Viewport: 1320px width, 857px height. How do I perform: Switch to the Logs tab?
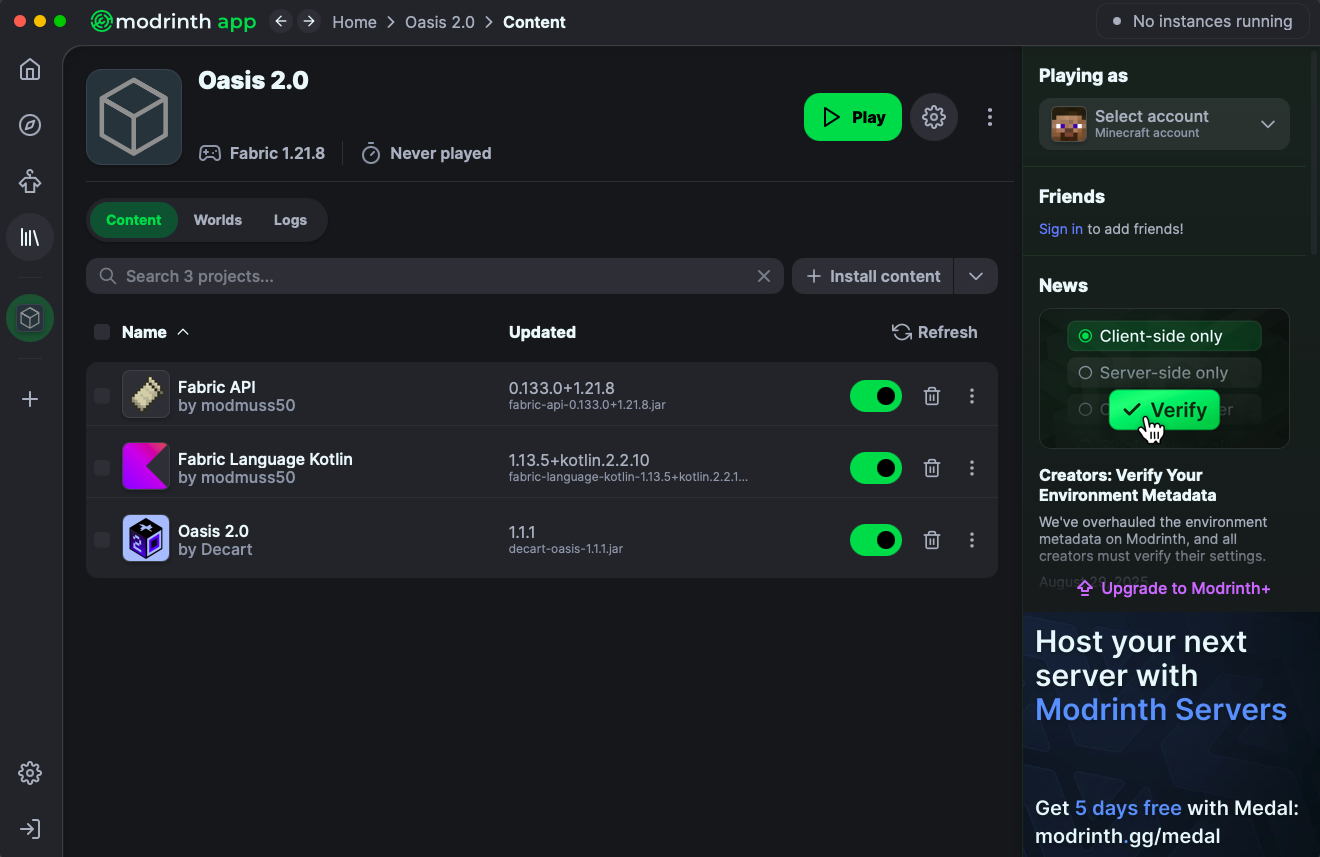(x=290, y=220)
